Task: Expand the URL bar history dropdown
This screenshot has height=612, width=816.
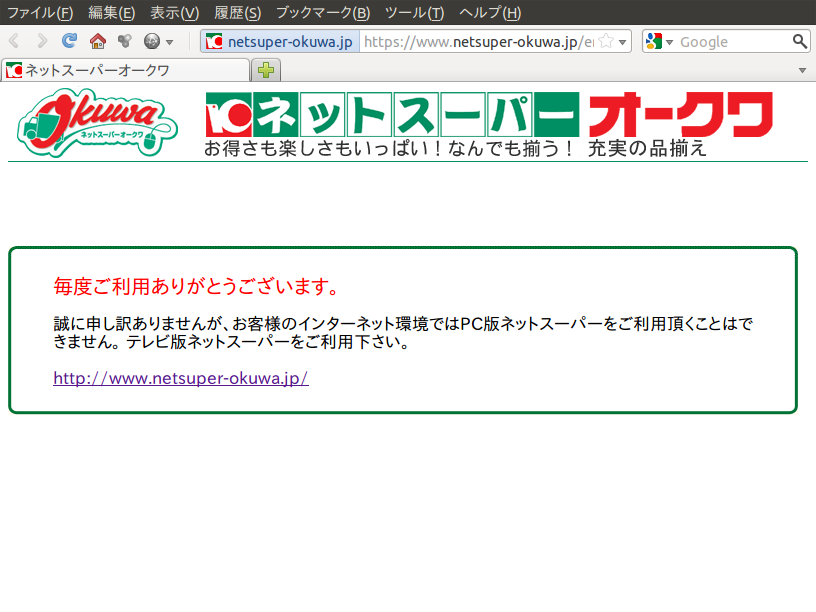Action: (x=623, y=42)
